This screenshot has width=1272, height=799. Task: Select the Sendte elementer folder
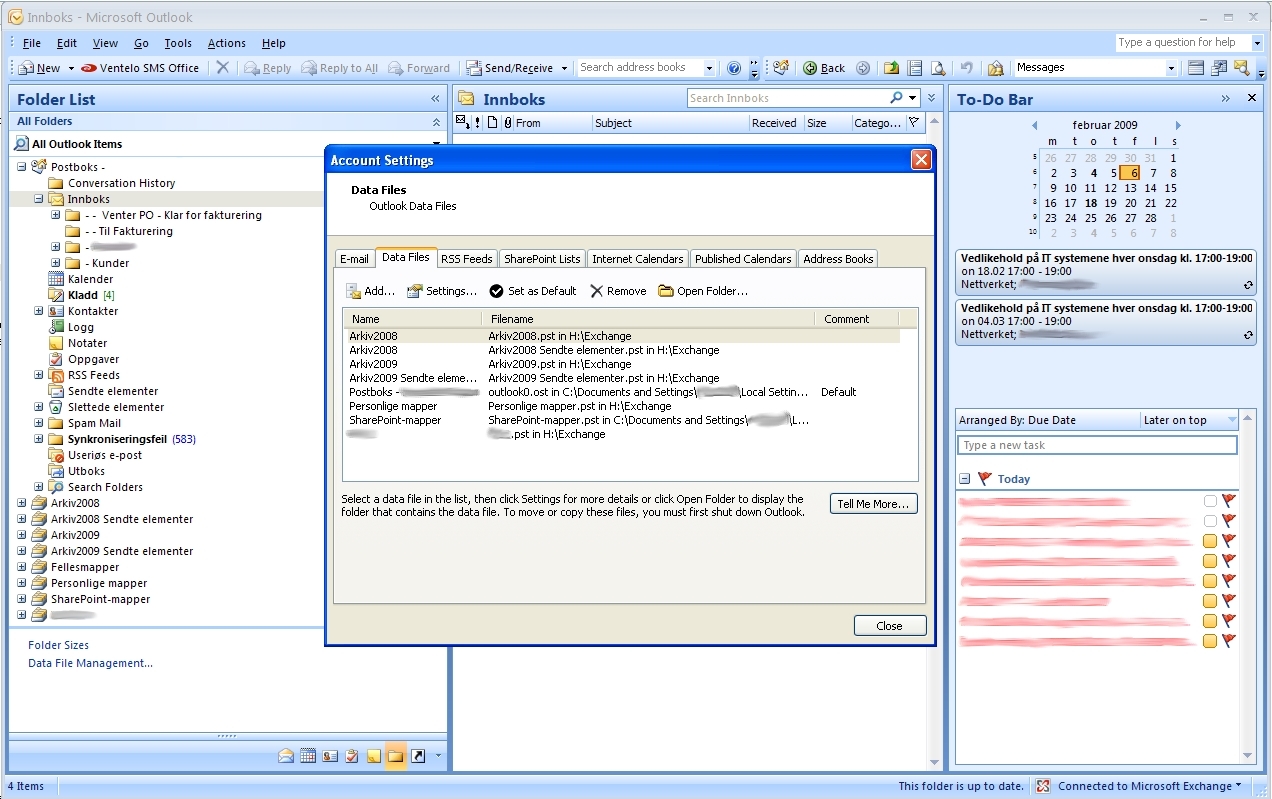point(112,391)
